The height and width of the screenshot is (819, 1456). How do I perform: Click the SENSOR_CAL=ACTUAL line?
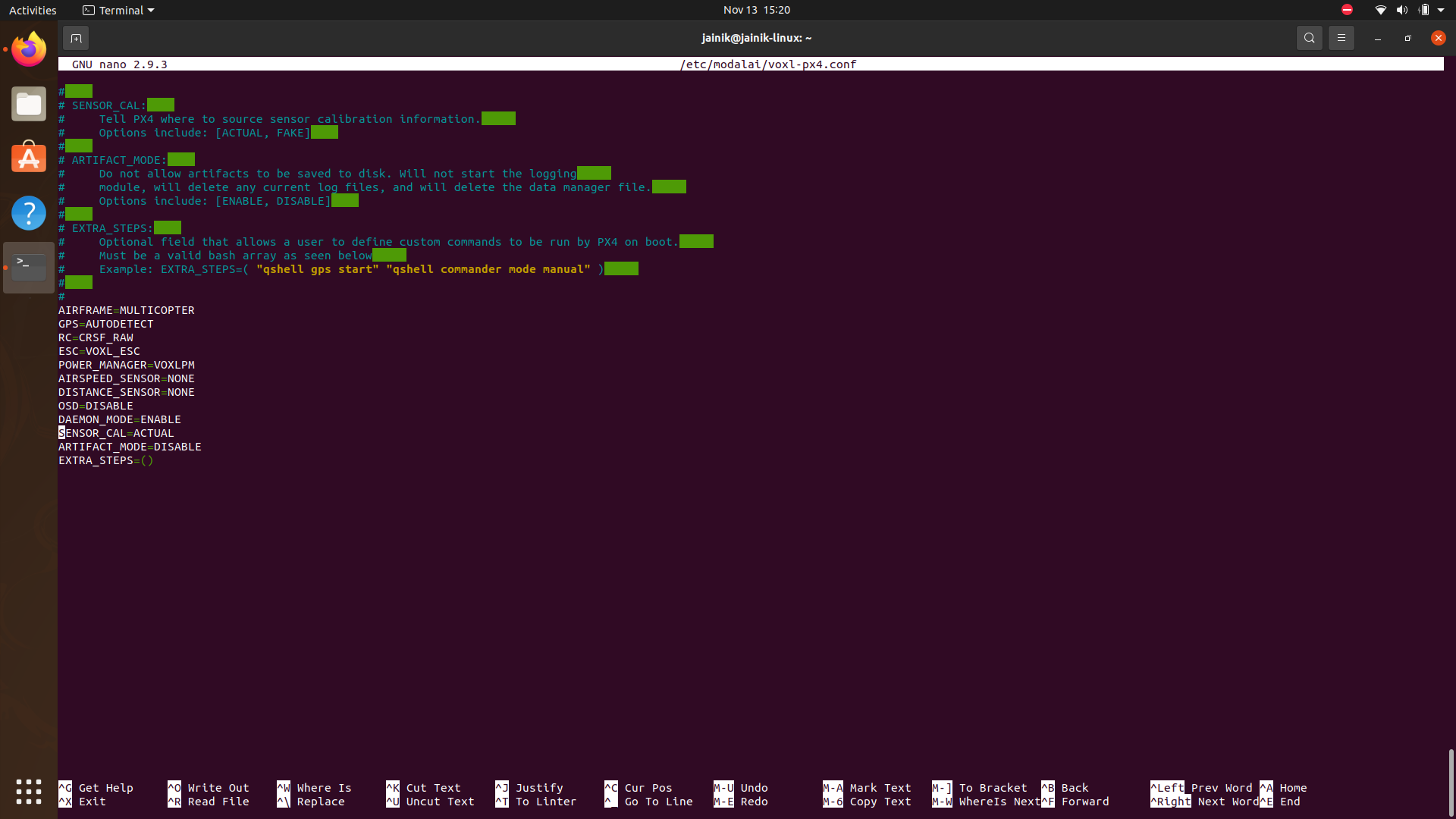point(116,433)
